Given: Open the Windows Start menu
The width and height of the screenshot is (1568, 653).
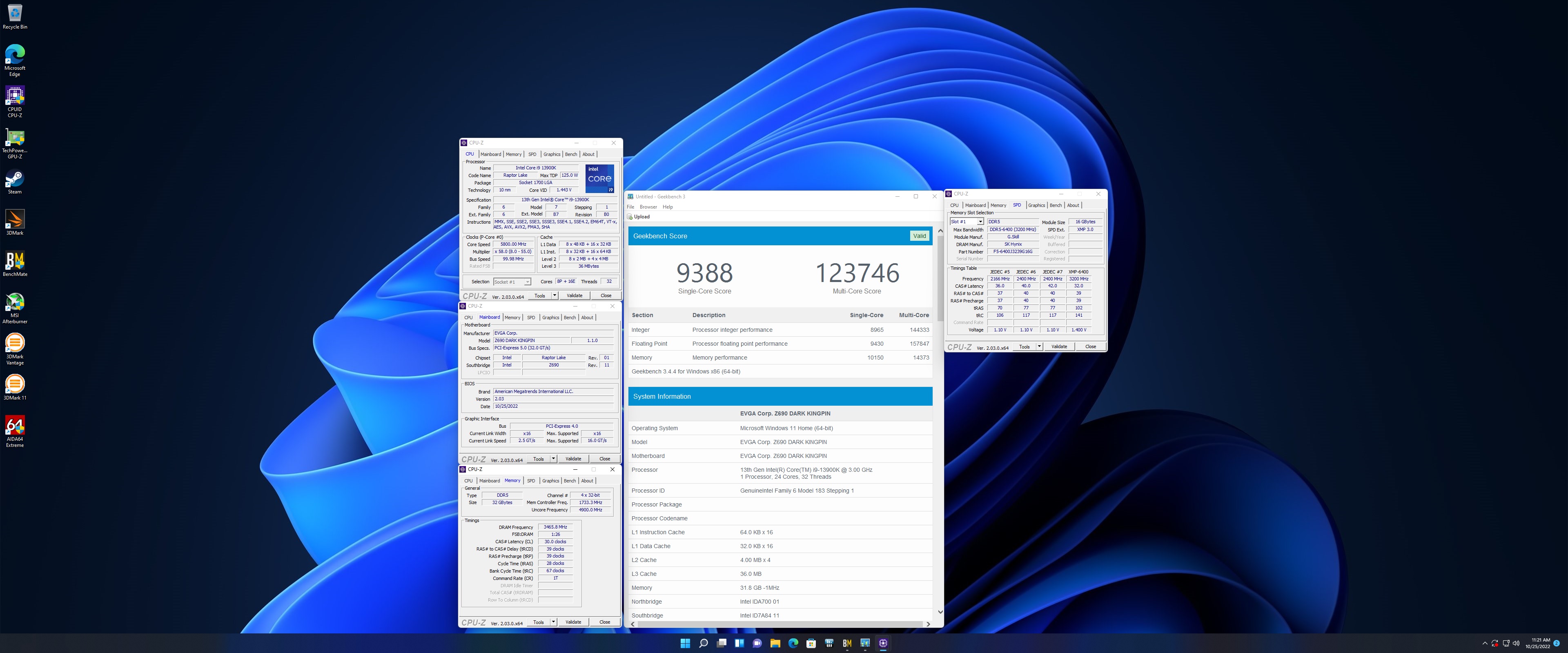Looking at the screenshot, I should pyautogui.click(x=685, y=643).
